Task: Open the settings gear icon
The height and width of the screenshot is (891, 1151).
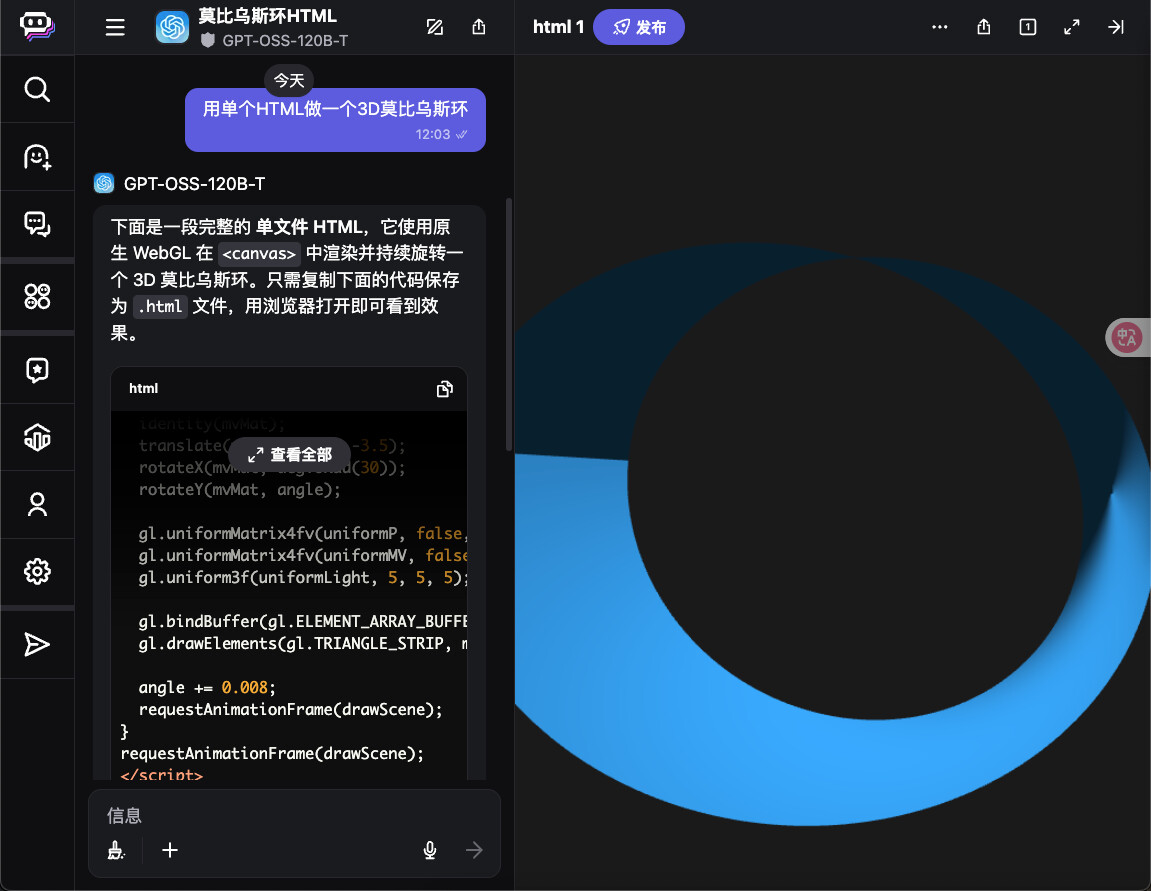Action: coord(37,571)
